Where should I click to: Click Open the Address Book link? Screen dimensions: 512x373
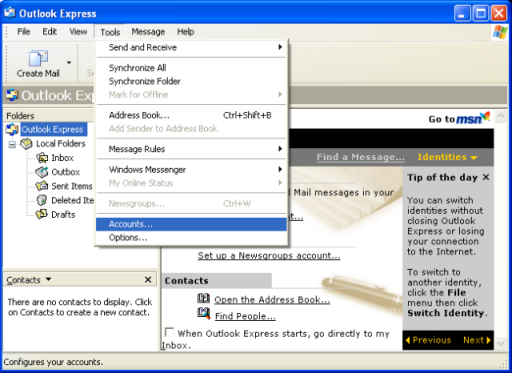tap(272, 300)
